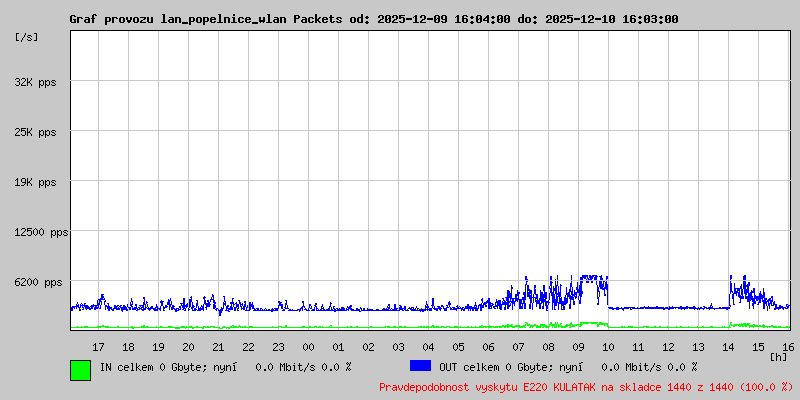Click the '16' hour label on x-axis
Viewport: 800px width, 400px height.
click(x=788, y=347)
